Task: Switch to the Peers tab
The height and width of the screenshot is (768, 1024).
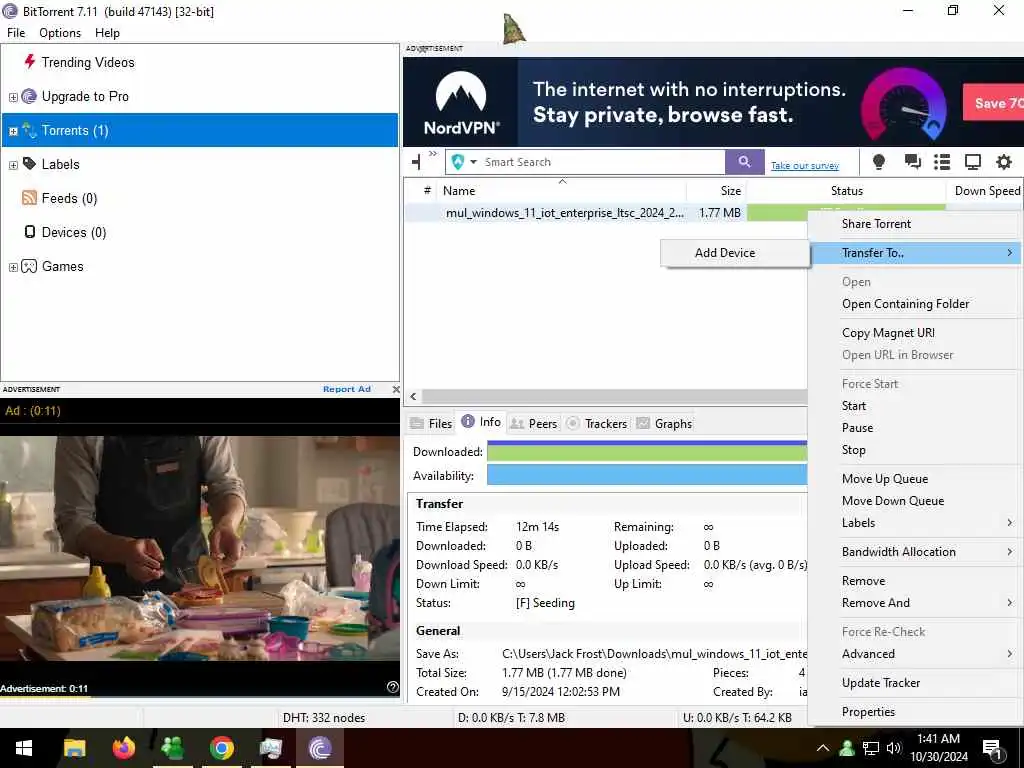Action: tap(534, 423)
